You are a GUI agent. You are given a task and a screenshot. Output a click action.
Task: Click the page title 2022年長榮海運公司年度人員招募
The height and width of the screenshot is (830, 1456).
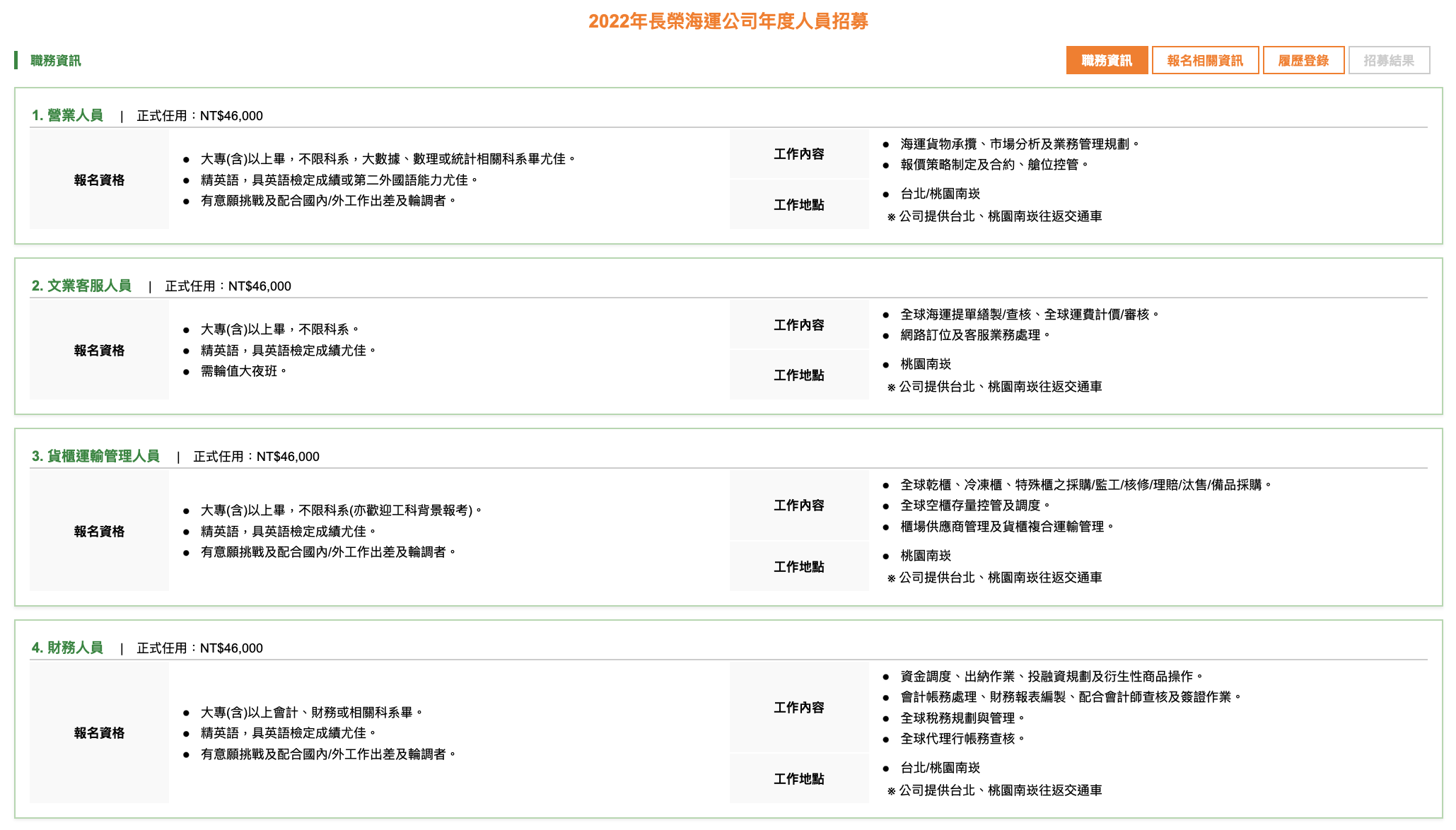point(728,21)
